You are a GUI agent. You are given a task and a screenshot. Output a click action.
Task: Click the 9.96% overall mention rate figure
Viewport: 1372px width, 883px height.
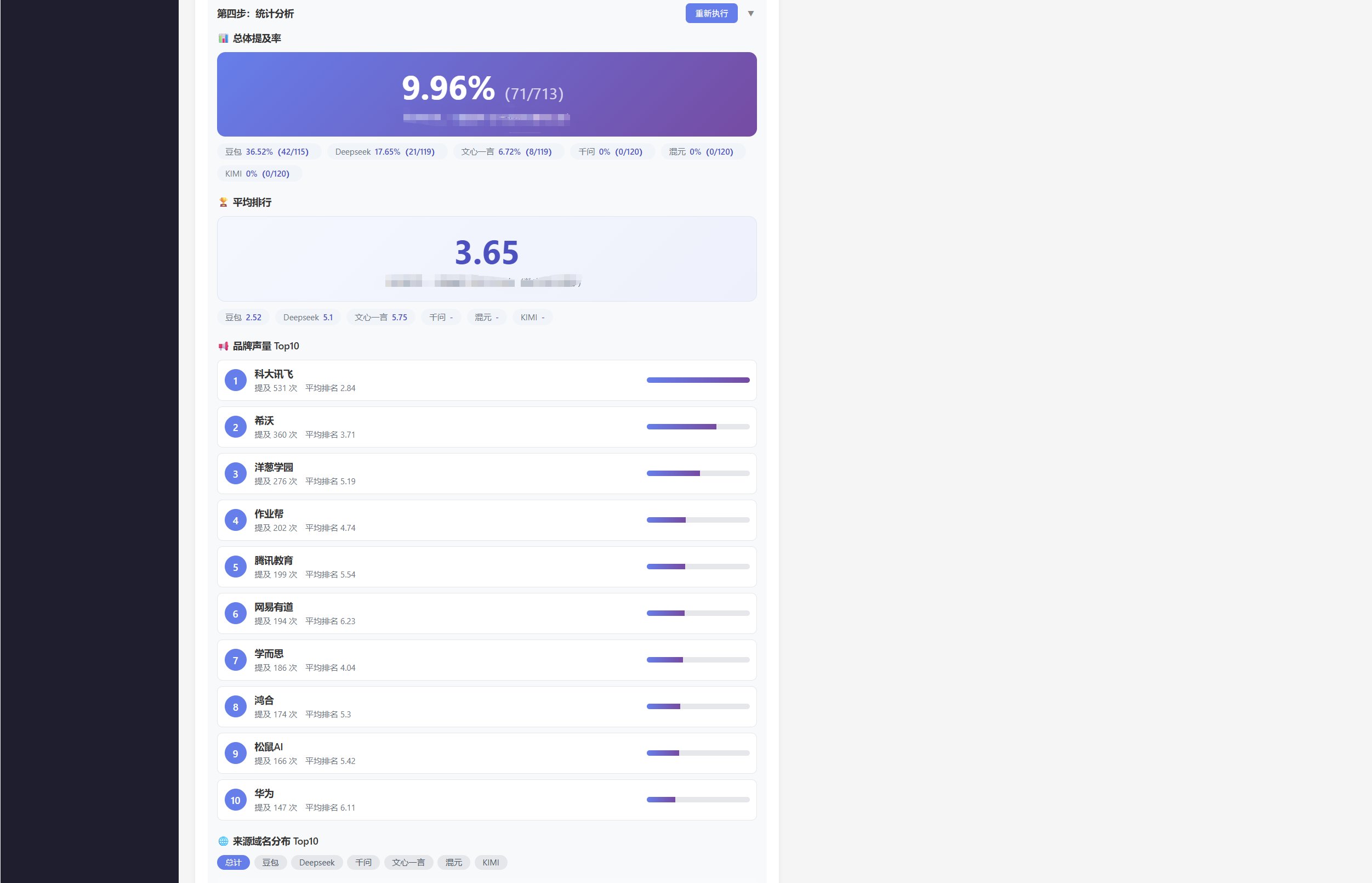[x=448, y=88]
